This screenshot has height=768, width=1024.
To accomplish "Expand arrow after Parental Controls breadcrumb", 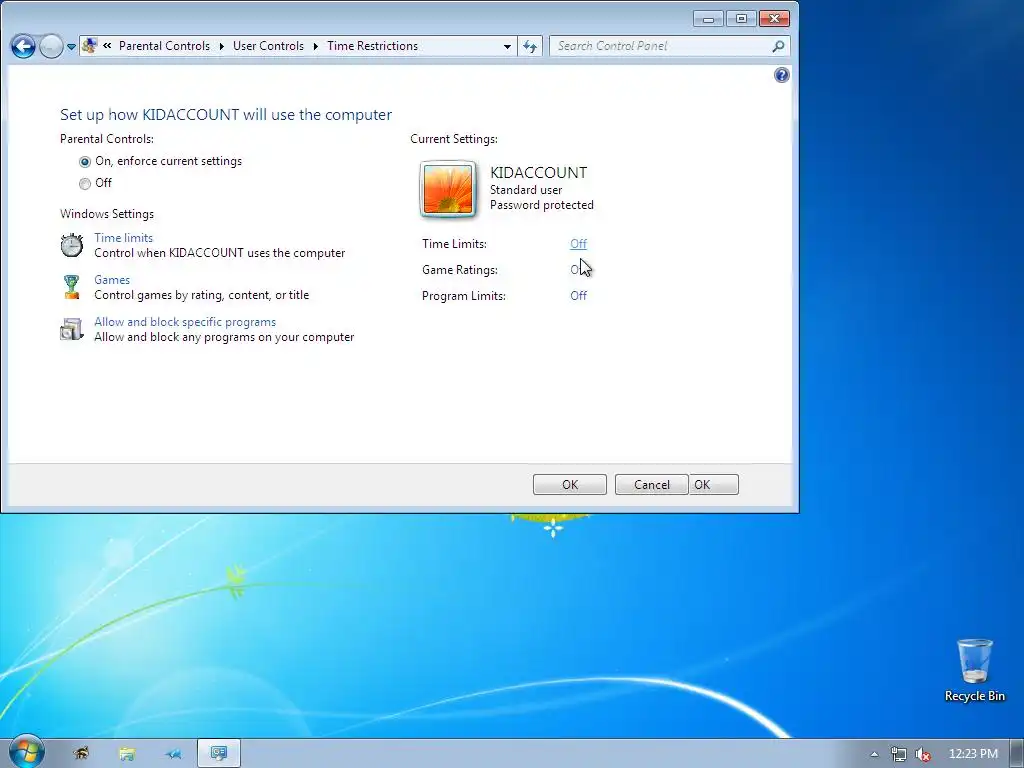I will [221, 46].
